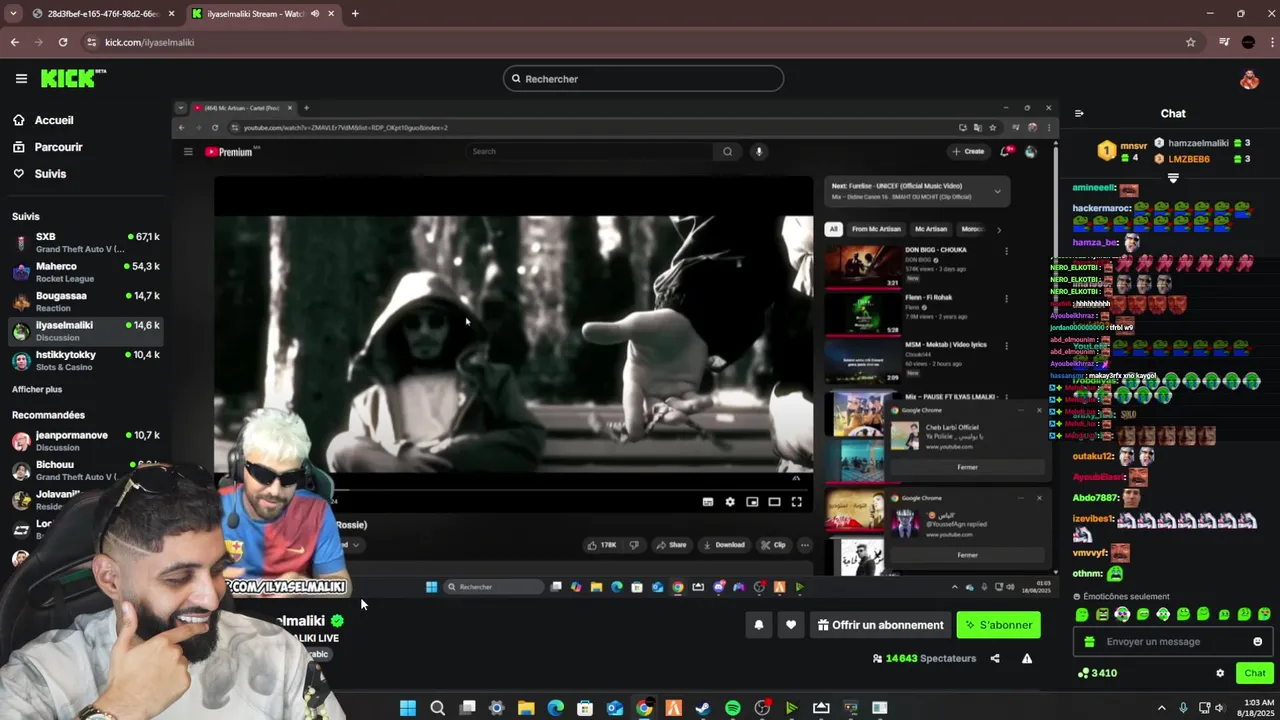Image resolution: width=1280 pixels, height=720 pixels.
Task: Open the emoji picker in the message box
Action: [x=1258, y=642]
